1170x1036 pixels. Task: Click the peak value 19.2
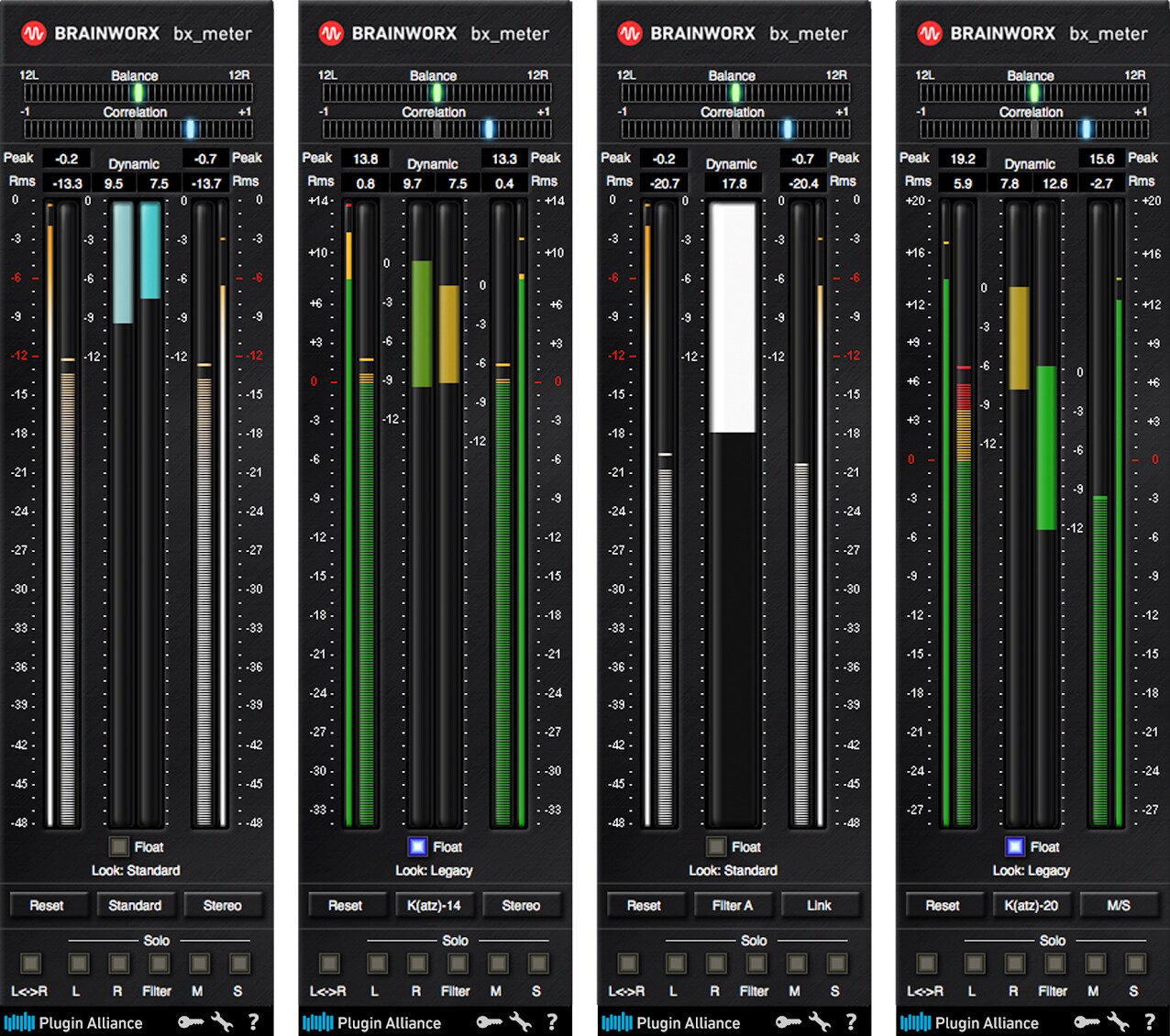(962, 159)
